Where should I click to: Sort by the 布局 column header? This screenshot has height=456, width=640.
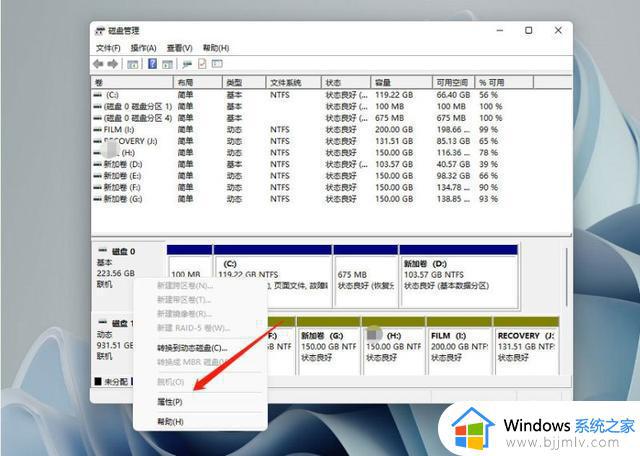point(198,82)
